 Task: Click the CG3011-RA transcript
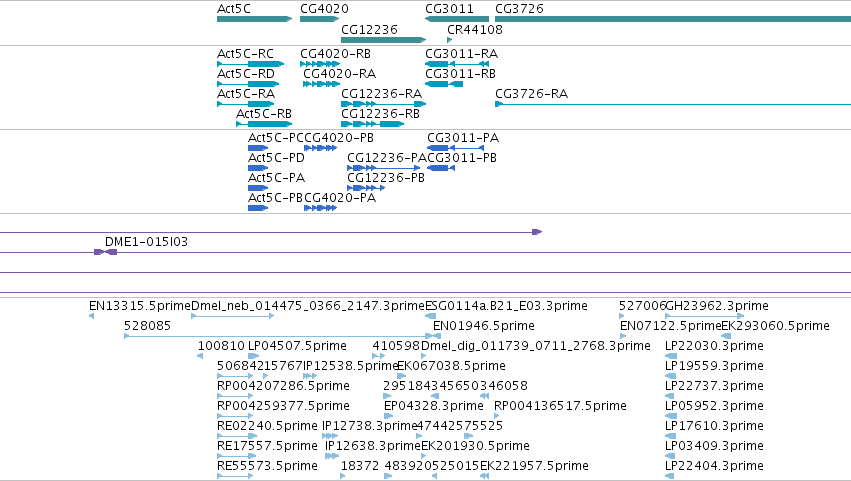(457, 64)
